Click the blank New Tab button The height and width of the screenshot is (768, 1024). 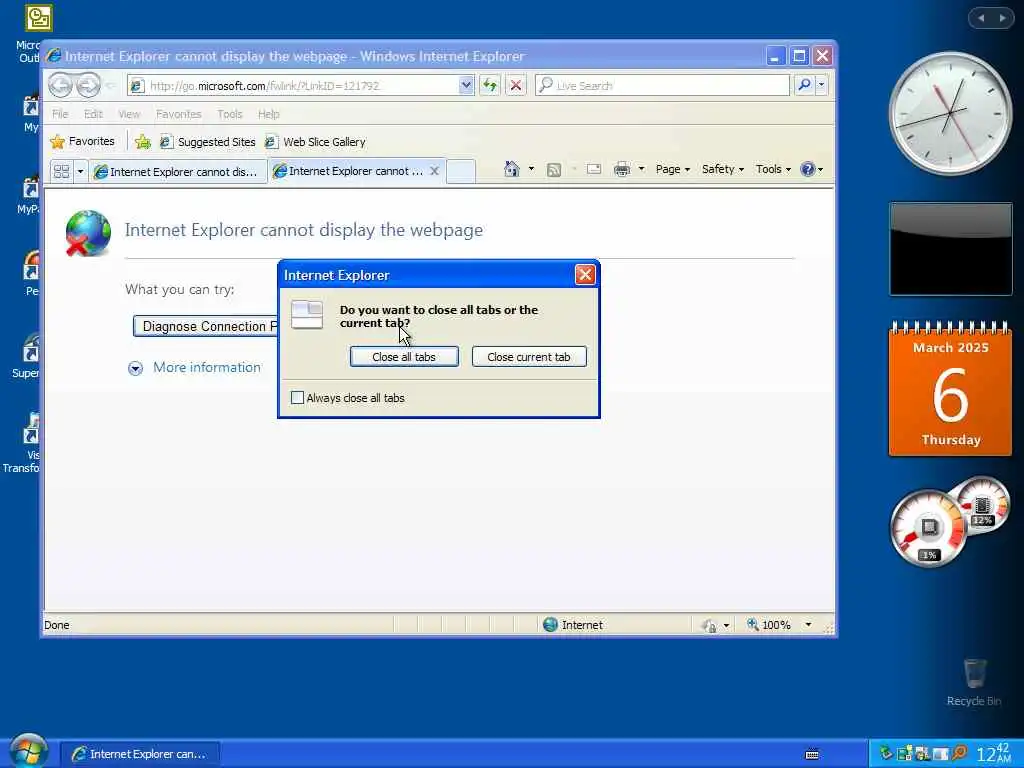point(461,172)
